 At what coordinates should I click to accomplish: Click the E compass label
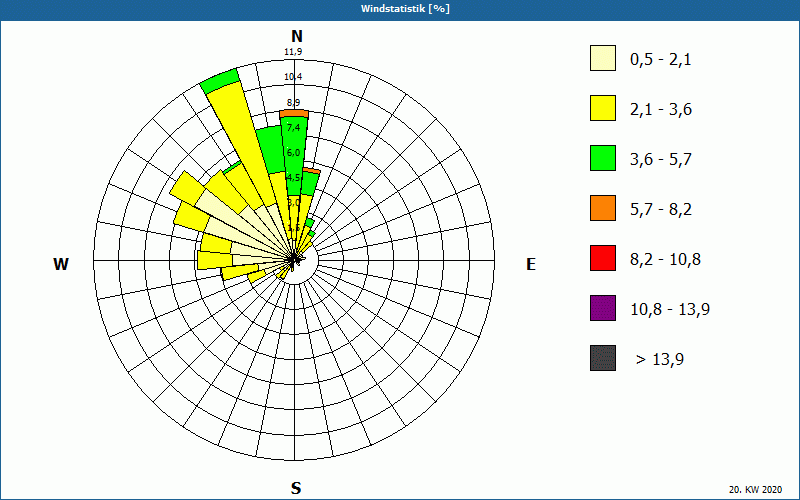(531, 264)
